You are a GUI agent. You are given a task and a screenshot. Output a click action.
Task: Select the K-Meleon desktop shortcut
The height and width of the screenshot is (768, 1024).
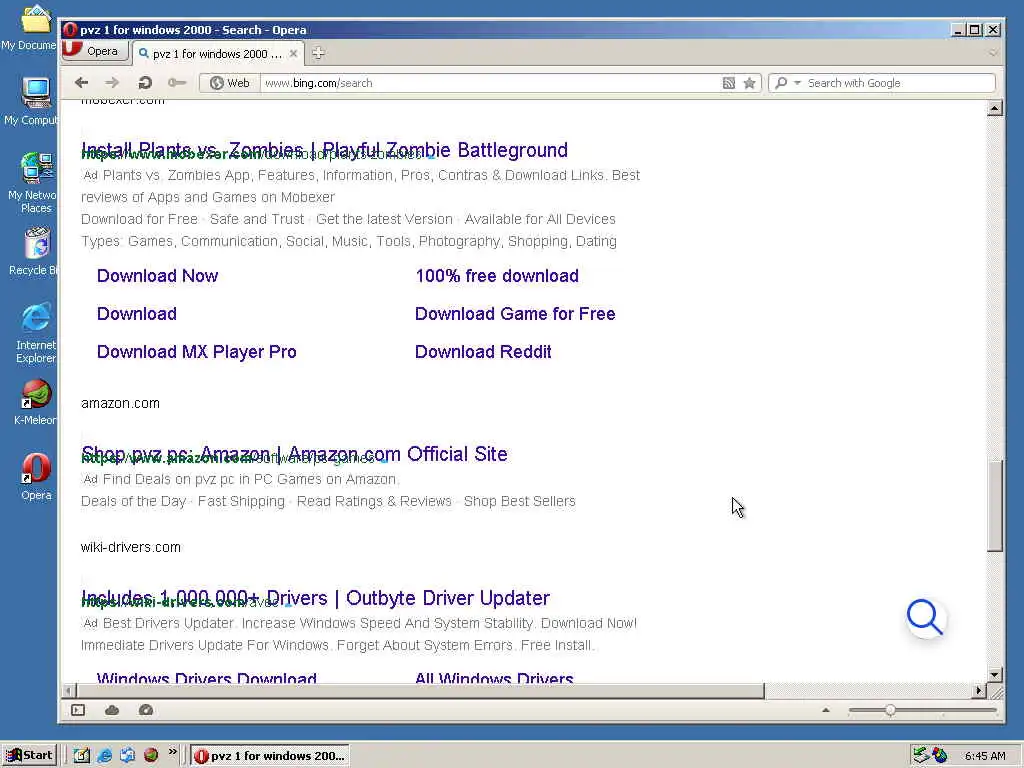pos(35,402)
